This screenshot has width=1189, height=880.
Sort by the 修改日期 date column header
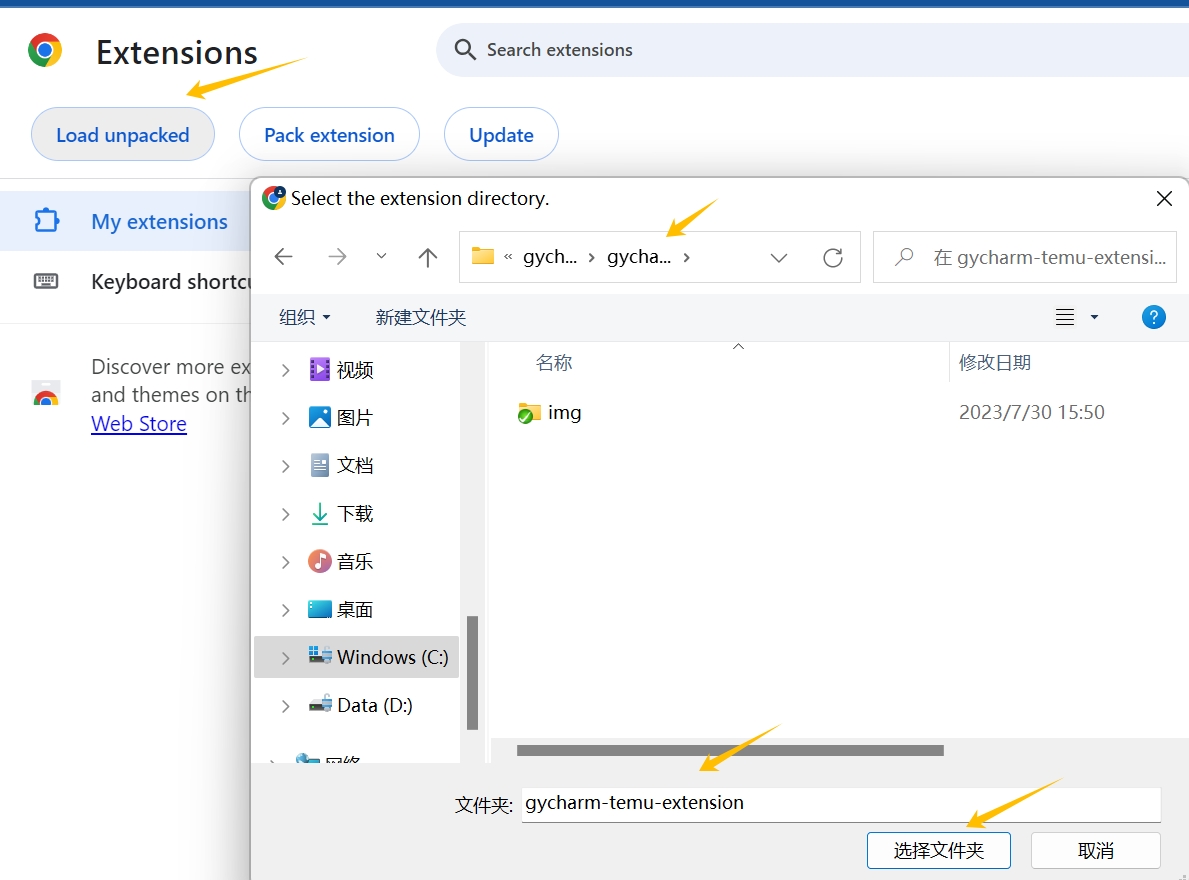pyautogui.click(x=995, y=362)
